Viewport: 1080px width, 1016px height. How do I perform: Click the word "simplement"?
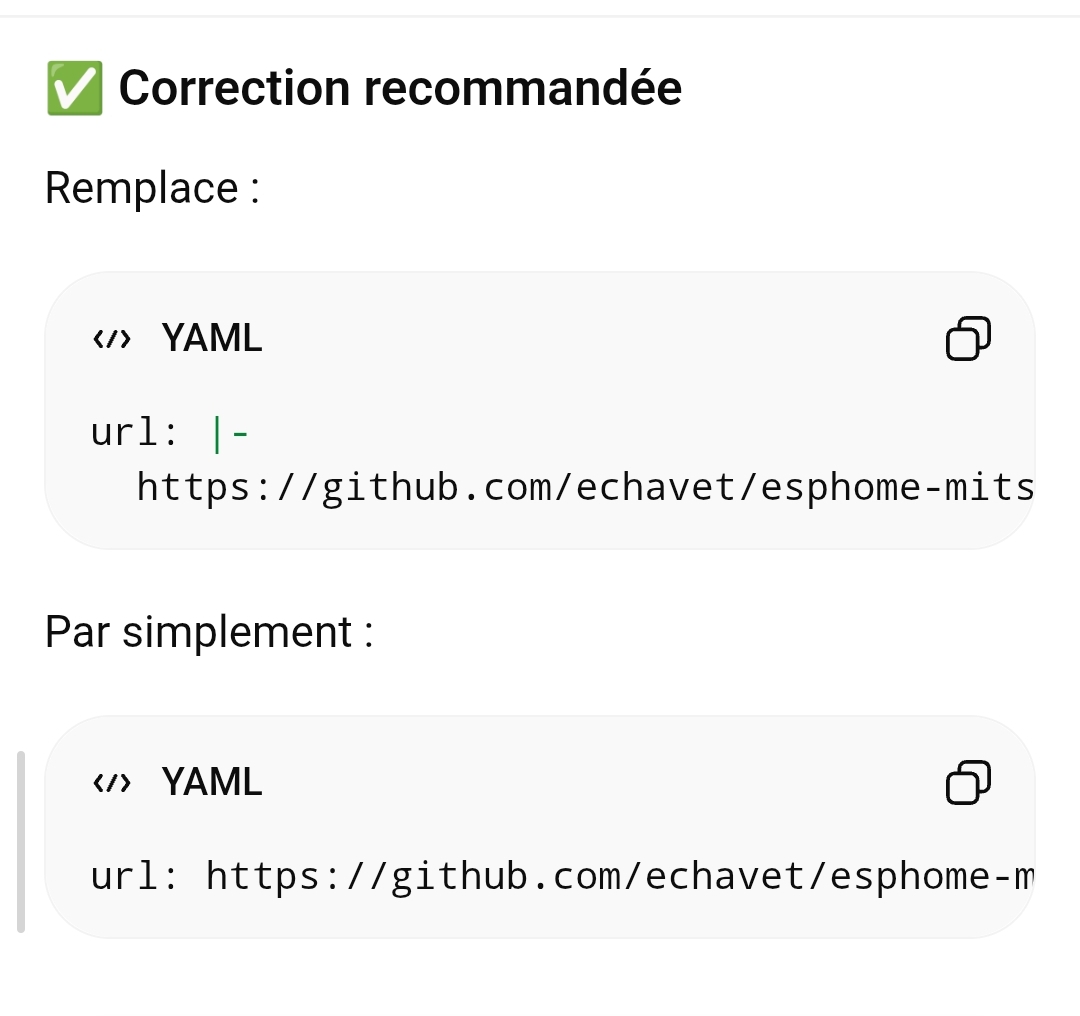tap(237, 632)
